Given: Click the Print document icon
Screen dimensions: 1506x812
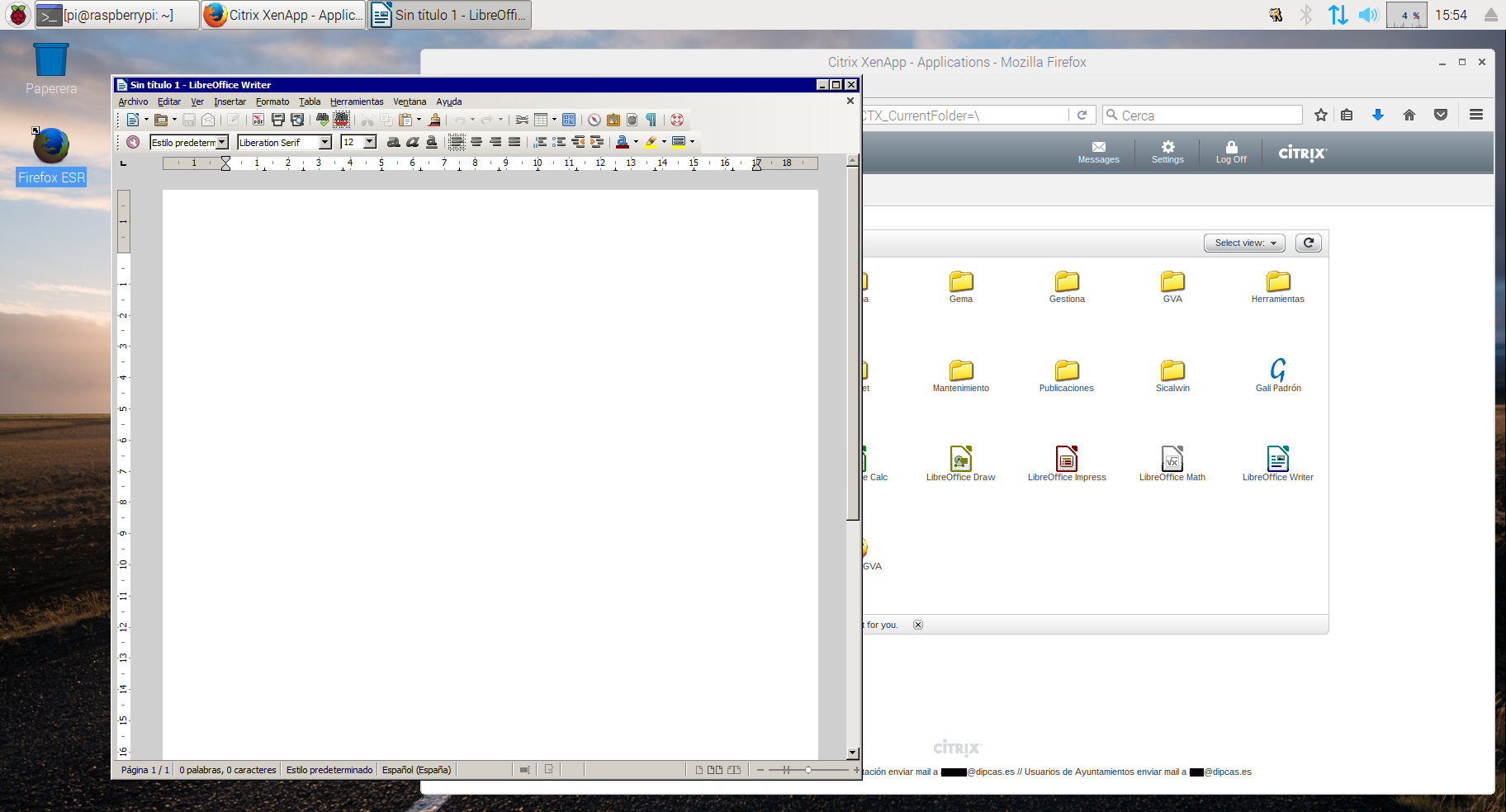Looking at the screenshot, I should [278, 120].
